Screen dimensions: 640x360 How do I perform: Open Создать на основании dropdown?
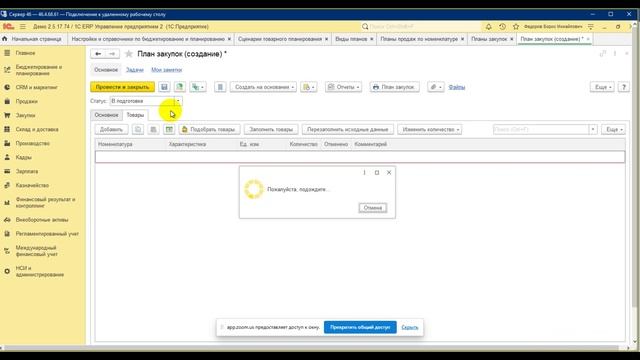tap(263, 87)
